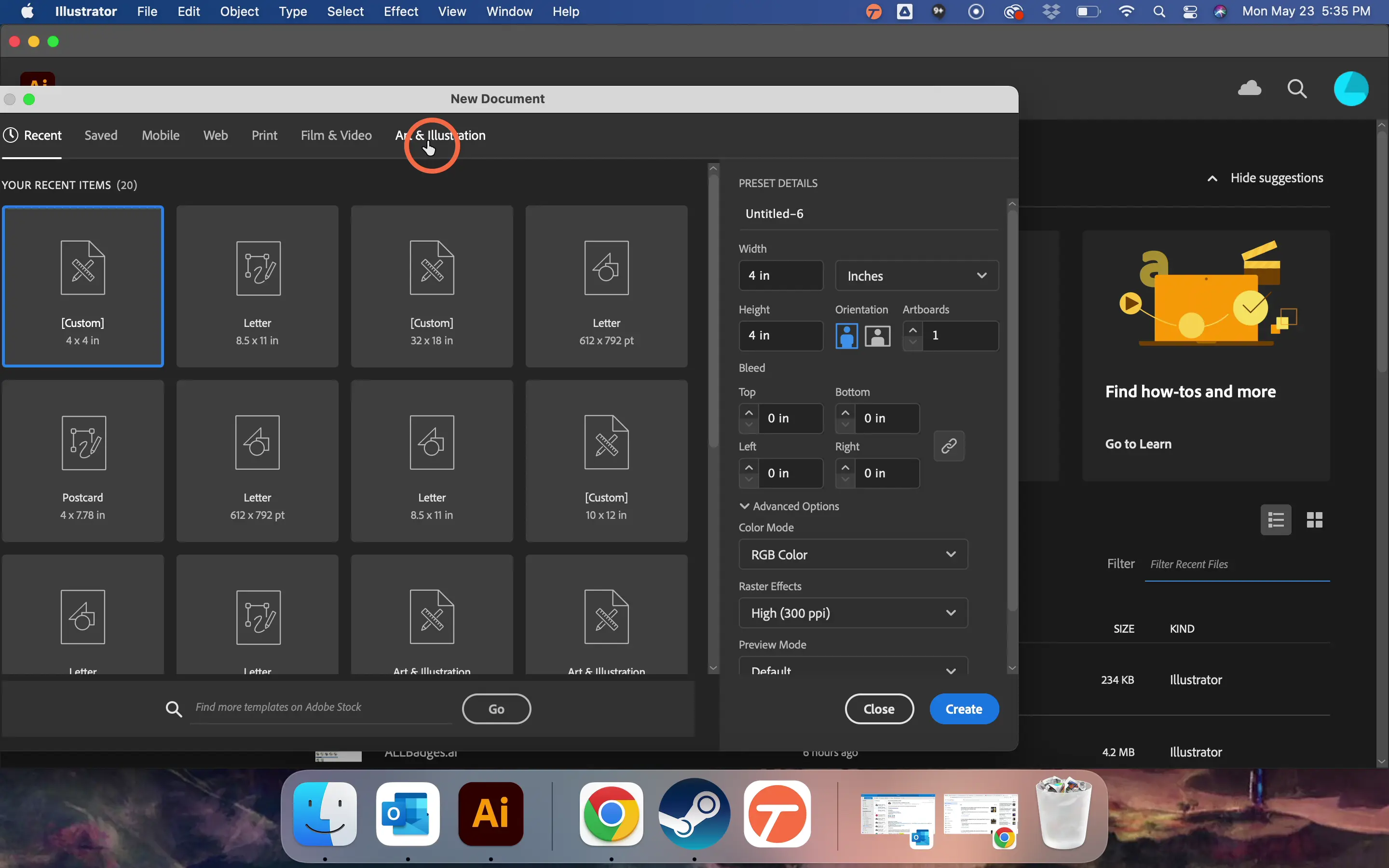1389x868 pixels.
Task: Open Raster Effects High (300 ppi) dropdown
Action: (853, 613)
